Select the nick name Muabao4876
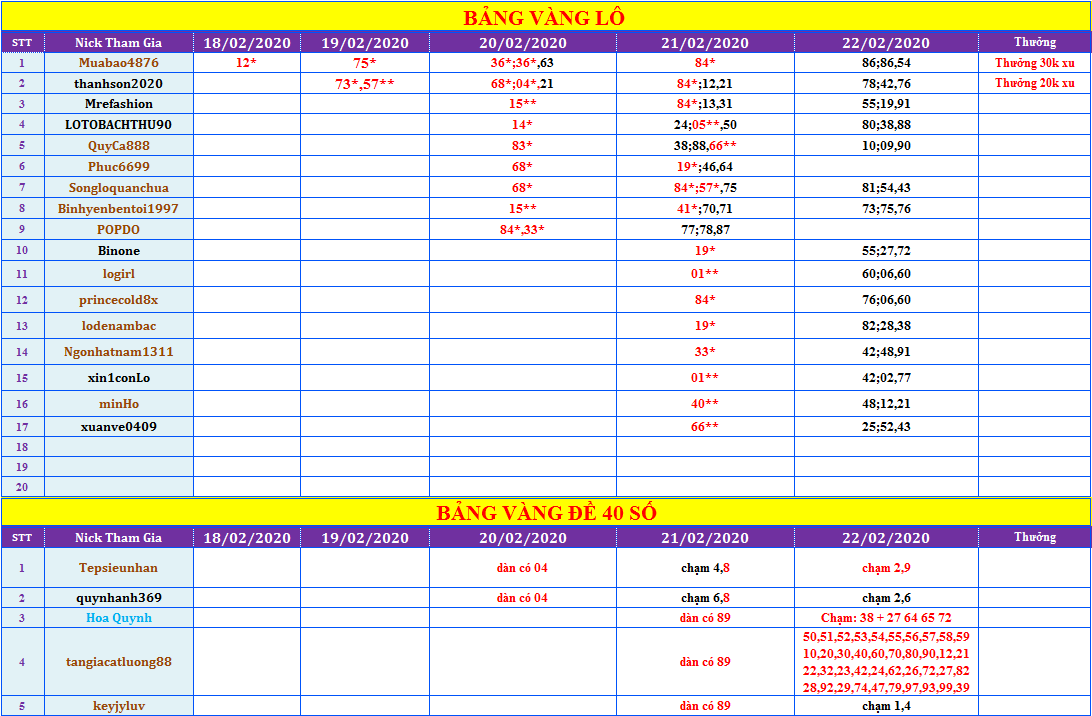The image size is (1092, 716). tap(118, 63)
